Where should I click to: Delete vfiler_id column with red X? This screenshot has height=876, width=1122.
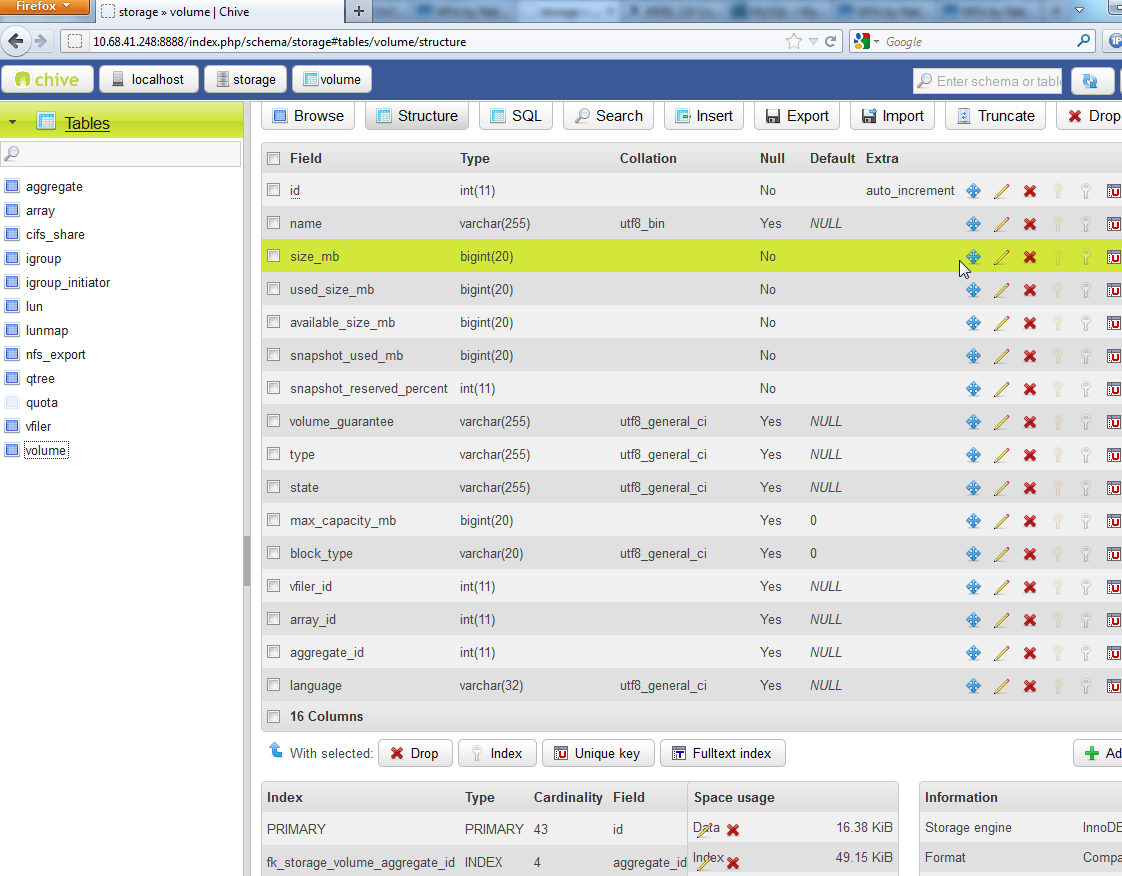coord(1030,587)
